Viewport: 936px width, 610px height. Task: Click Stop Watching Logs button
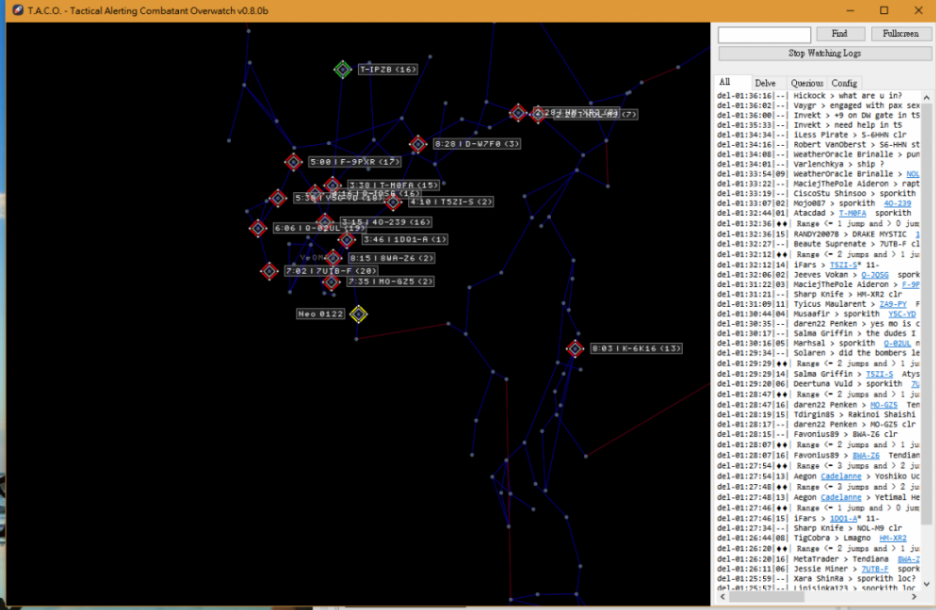[823, 52]
